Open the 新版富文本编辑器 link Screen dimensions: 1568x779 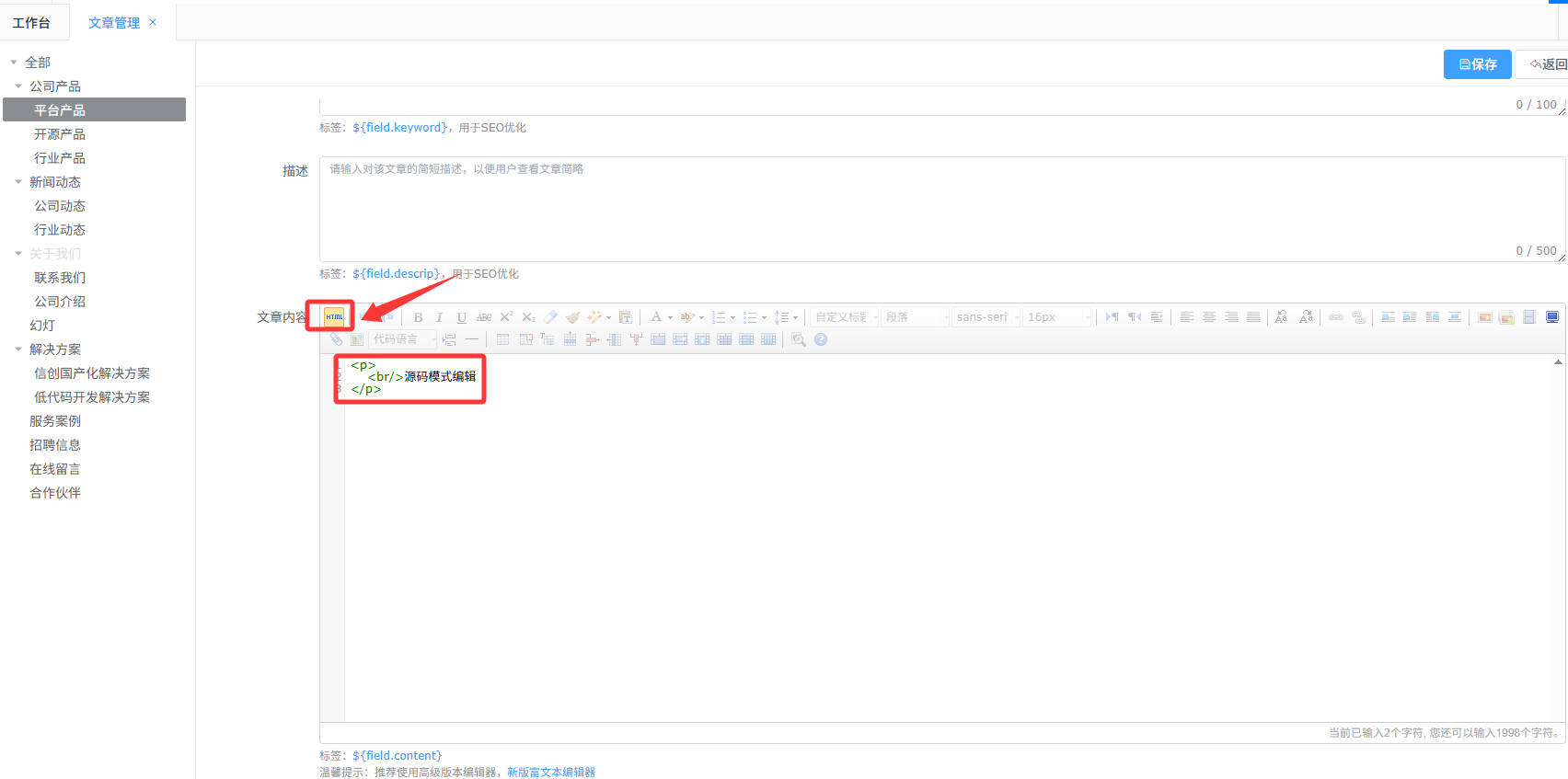pos(550,772)
